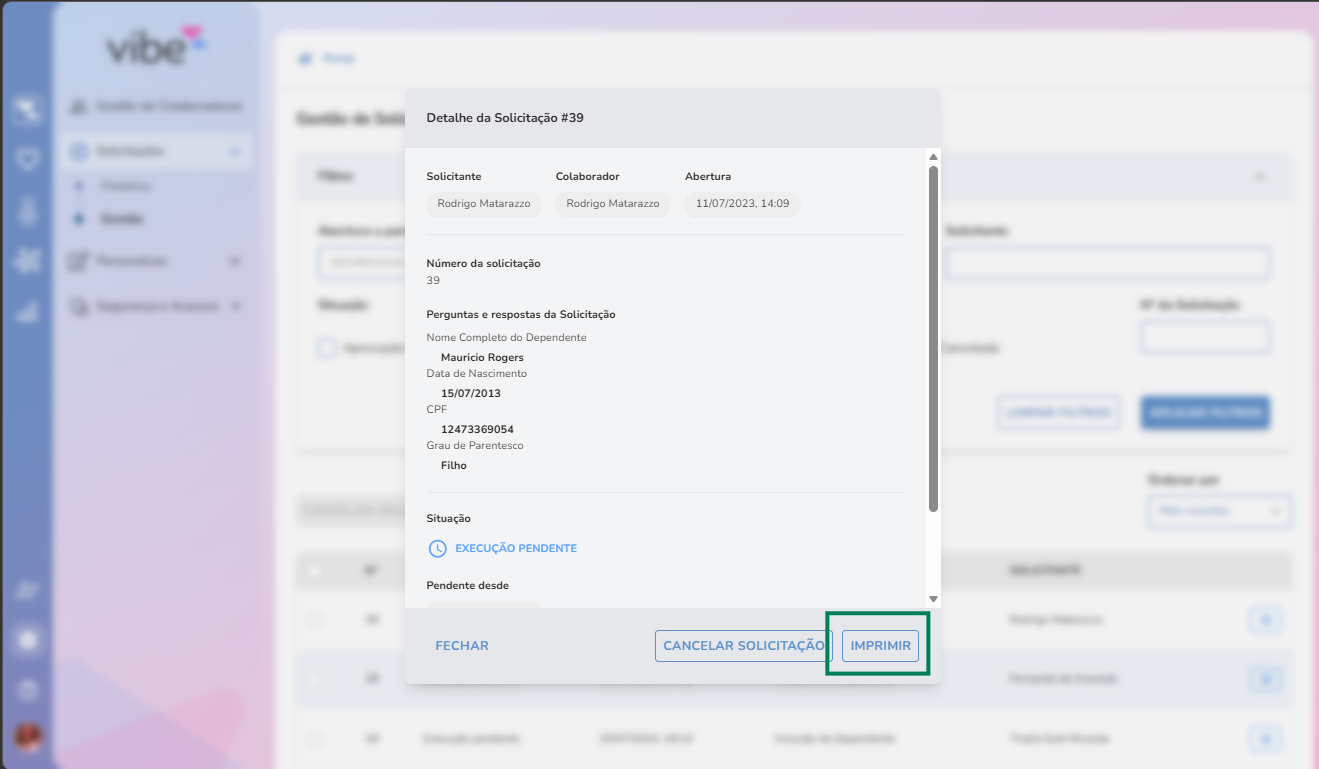Expand the Personalizar sidebar menu chevron

click(235, 261)
